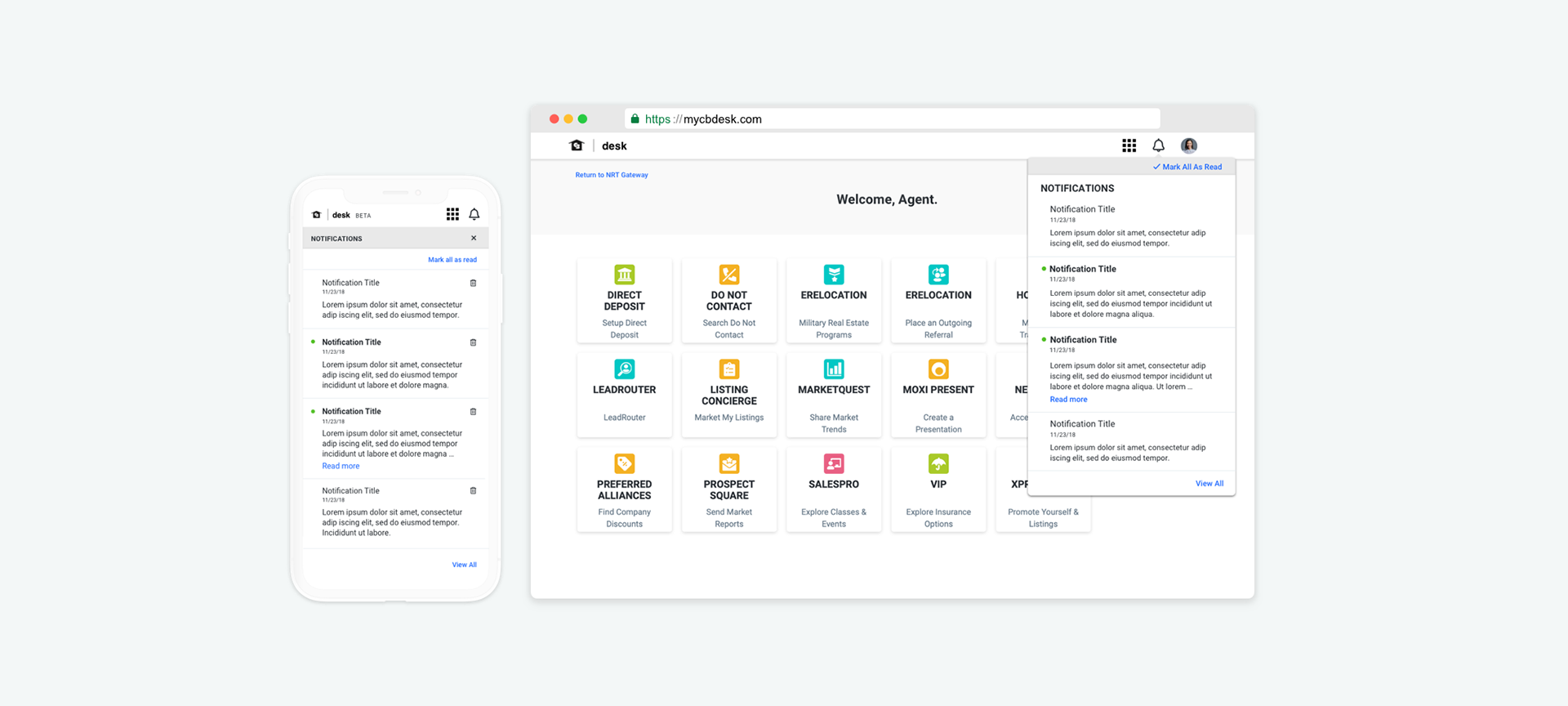
Task: Select the eRelocation Place an Outgoing Referral icon
Action: [938, 275]
